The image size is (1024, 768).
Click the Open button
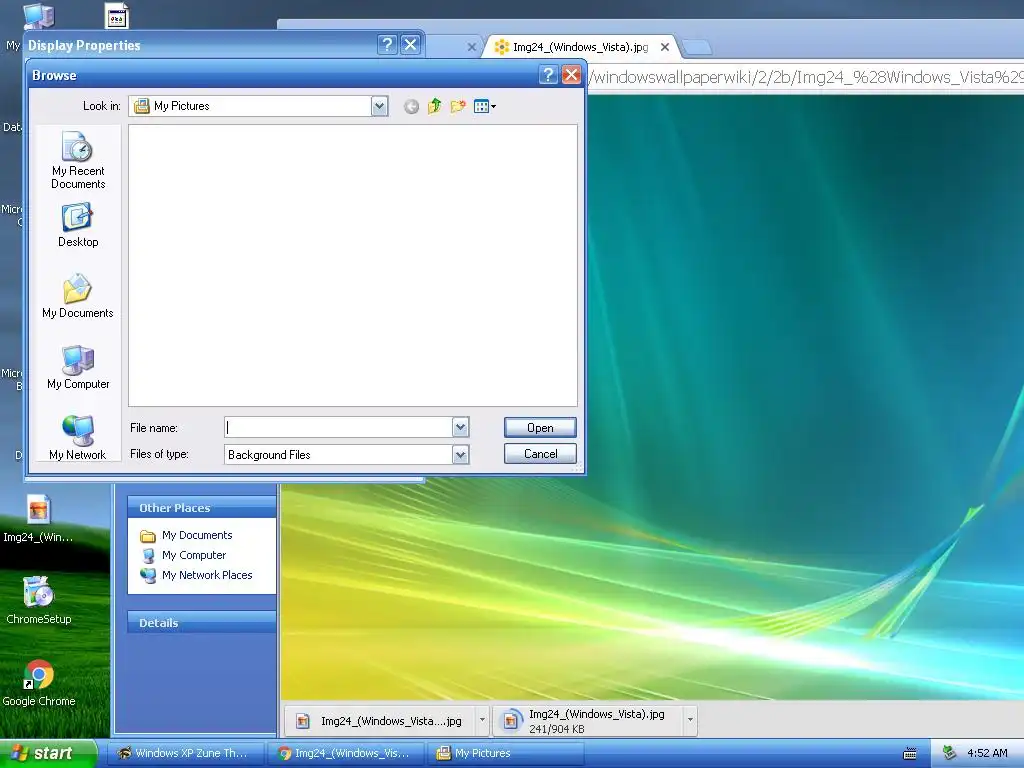click(540, 428)
